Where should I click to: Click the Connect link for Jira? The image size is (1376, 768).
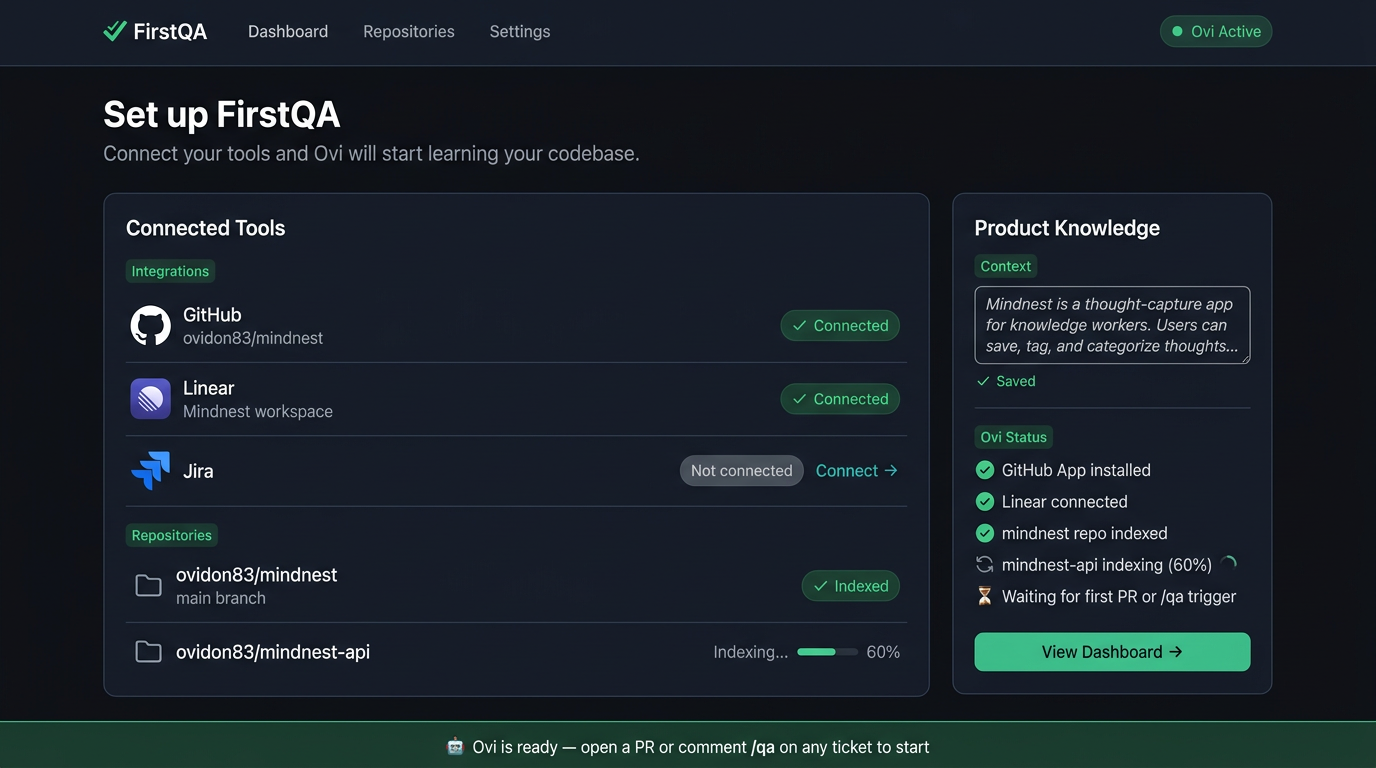pos(857,471)
